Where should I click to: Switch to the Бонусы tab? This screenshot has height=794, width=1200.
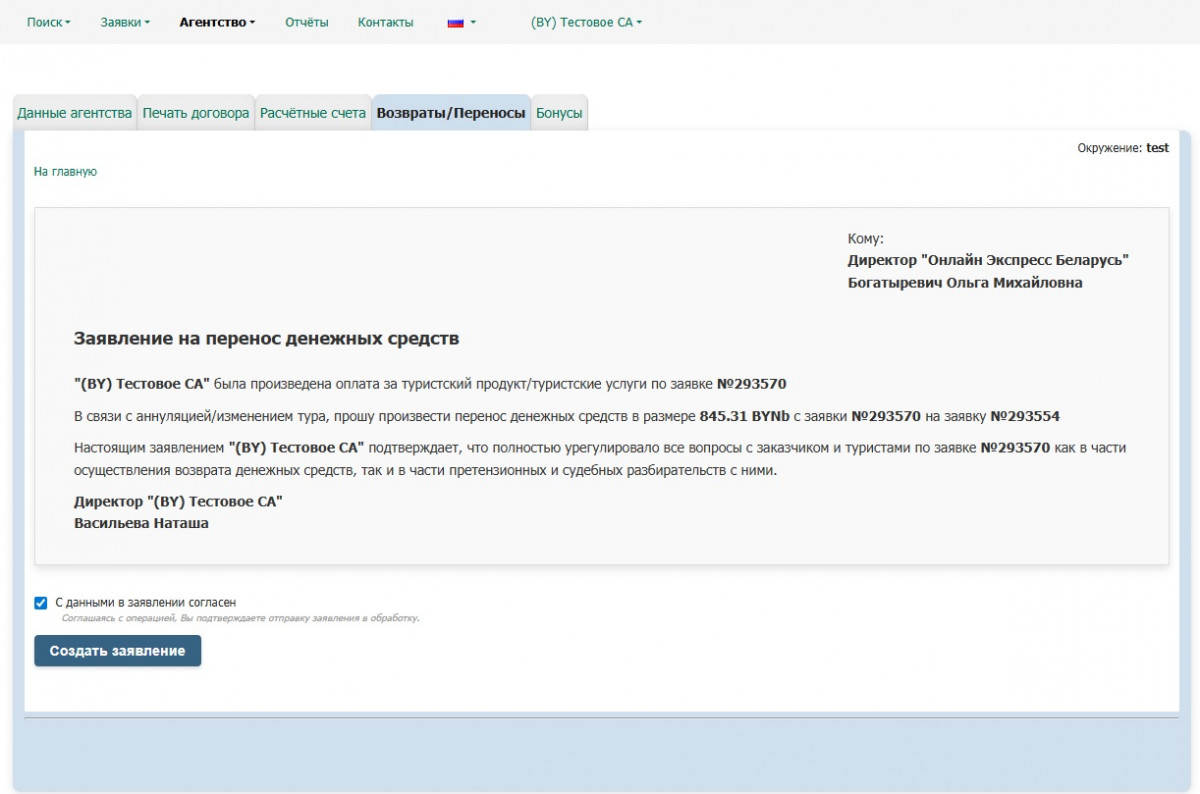pyautogui.click(x=559, y=113)
